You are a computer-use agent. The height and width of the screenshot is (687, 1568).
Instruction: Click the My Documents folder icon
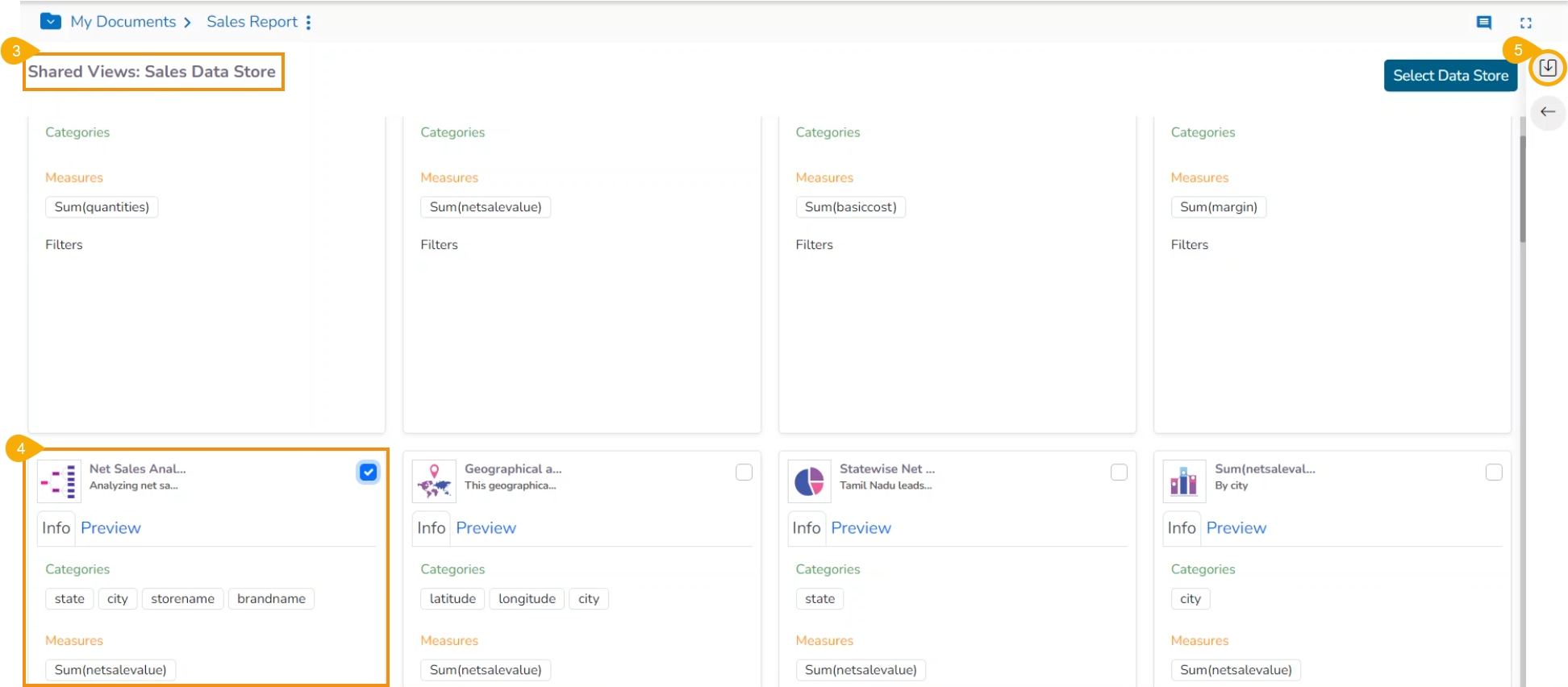coord(50,22)
